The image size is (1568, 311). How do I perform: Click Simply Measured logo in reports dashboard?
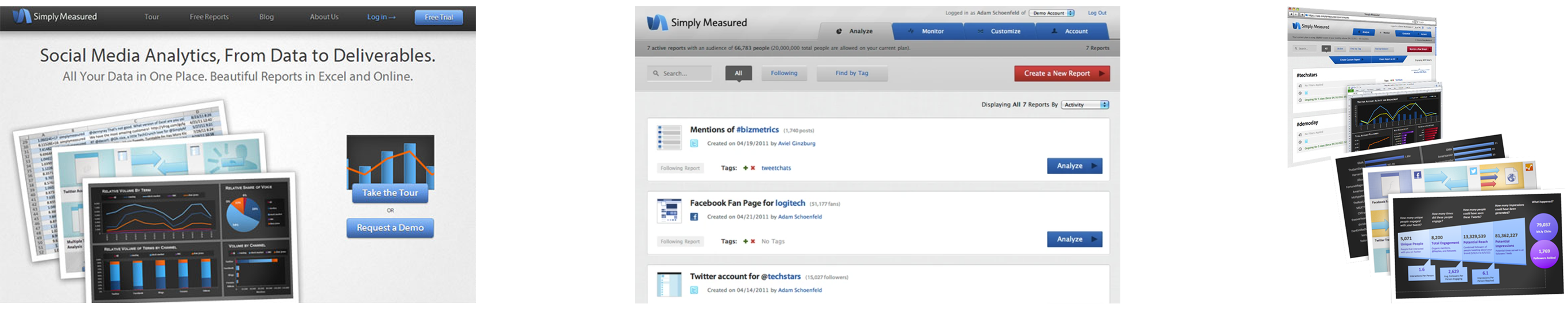pyautogui.click(x=696, y=22)
